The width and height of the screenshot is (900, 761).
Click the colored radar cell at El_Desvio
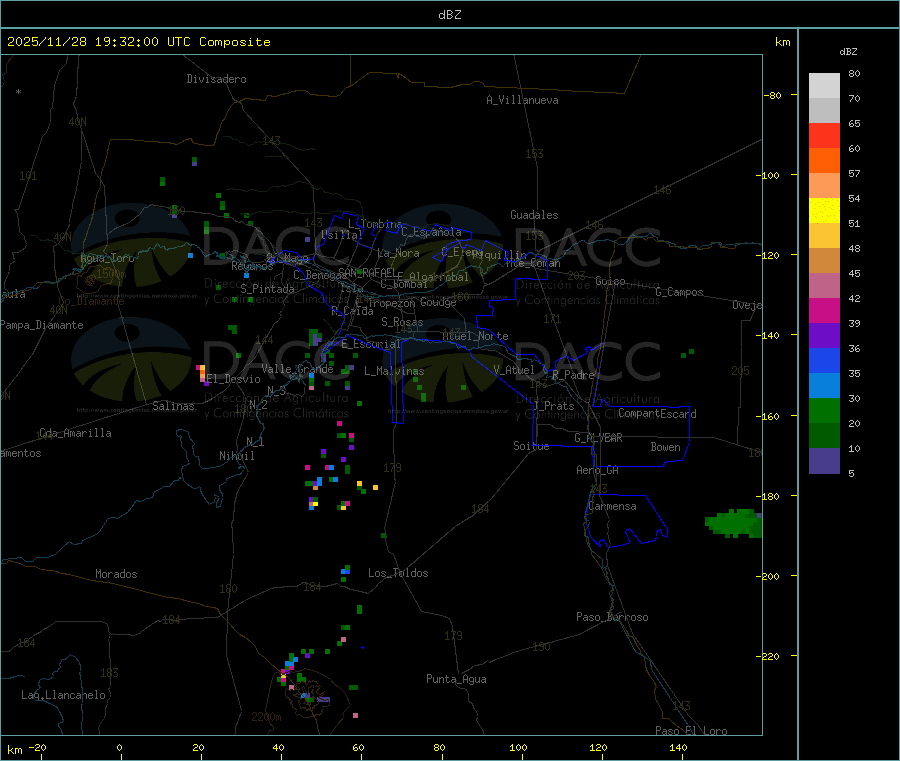click(x=202, y=374)
